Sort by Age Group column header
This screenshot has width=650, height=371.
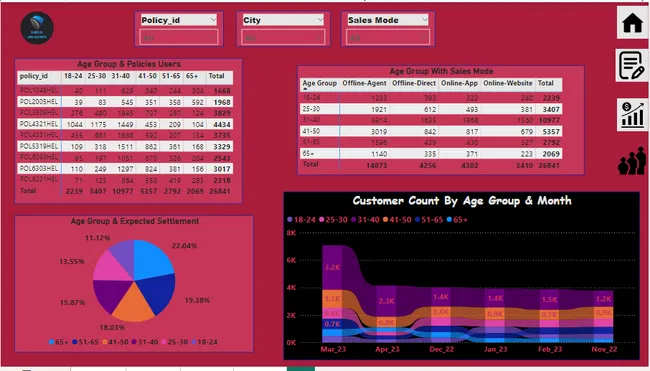click(x=319, y=83)
